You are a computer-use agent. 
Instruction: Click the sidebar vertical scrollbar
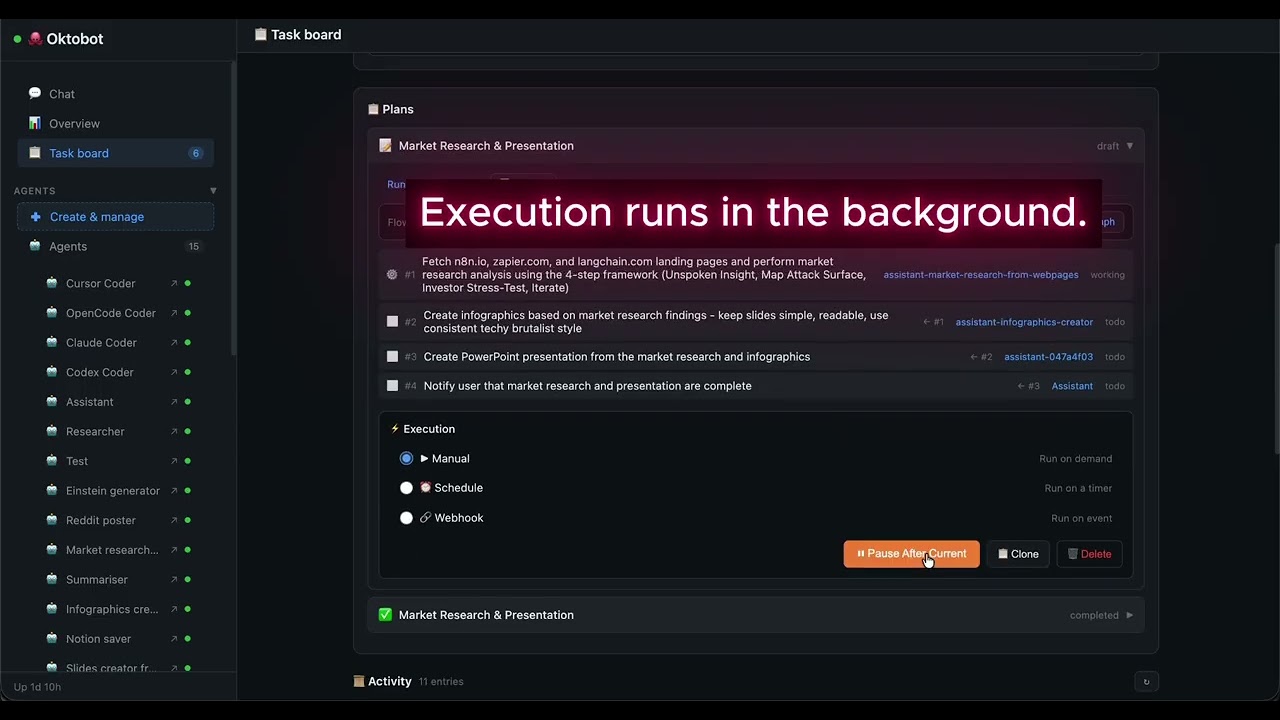(x=233, y=208)
